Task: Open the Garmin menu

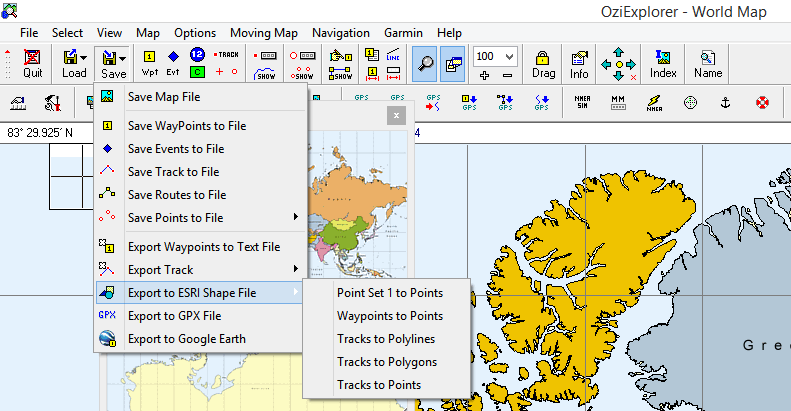Action: tap(404, 33)
